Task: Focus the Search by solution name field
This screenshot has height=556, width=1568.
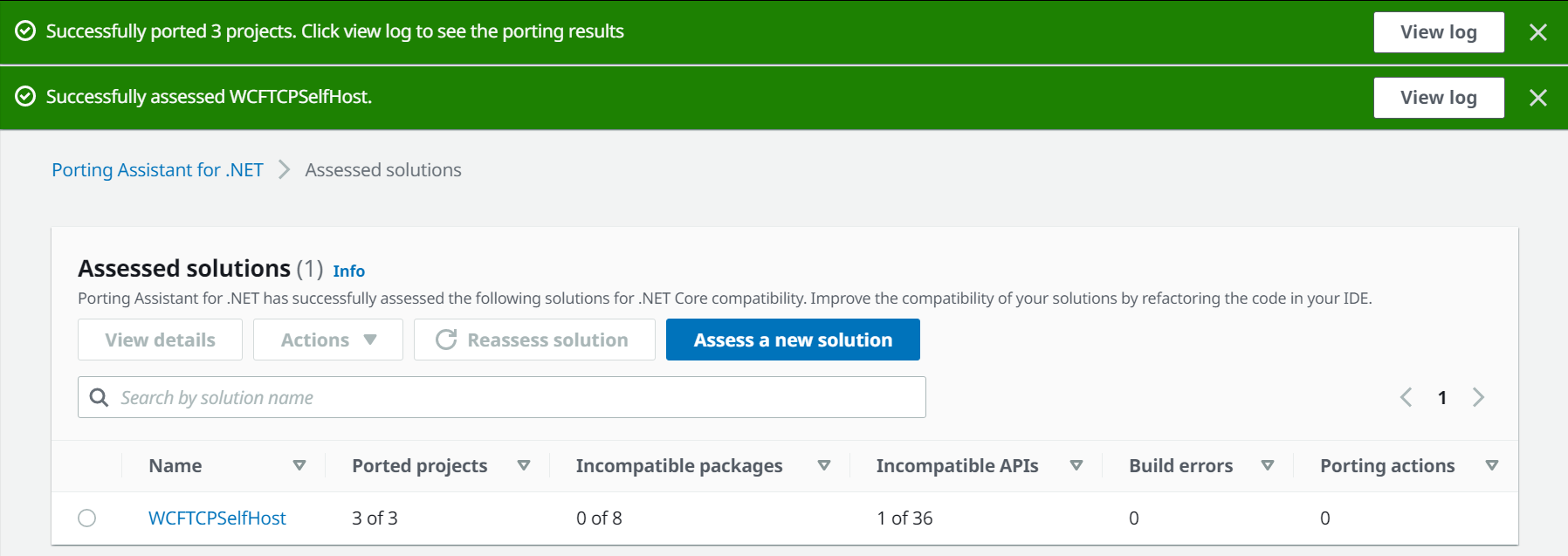Action: point(515,397)
